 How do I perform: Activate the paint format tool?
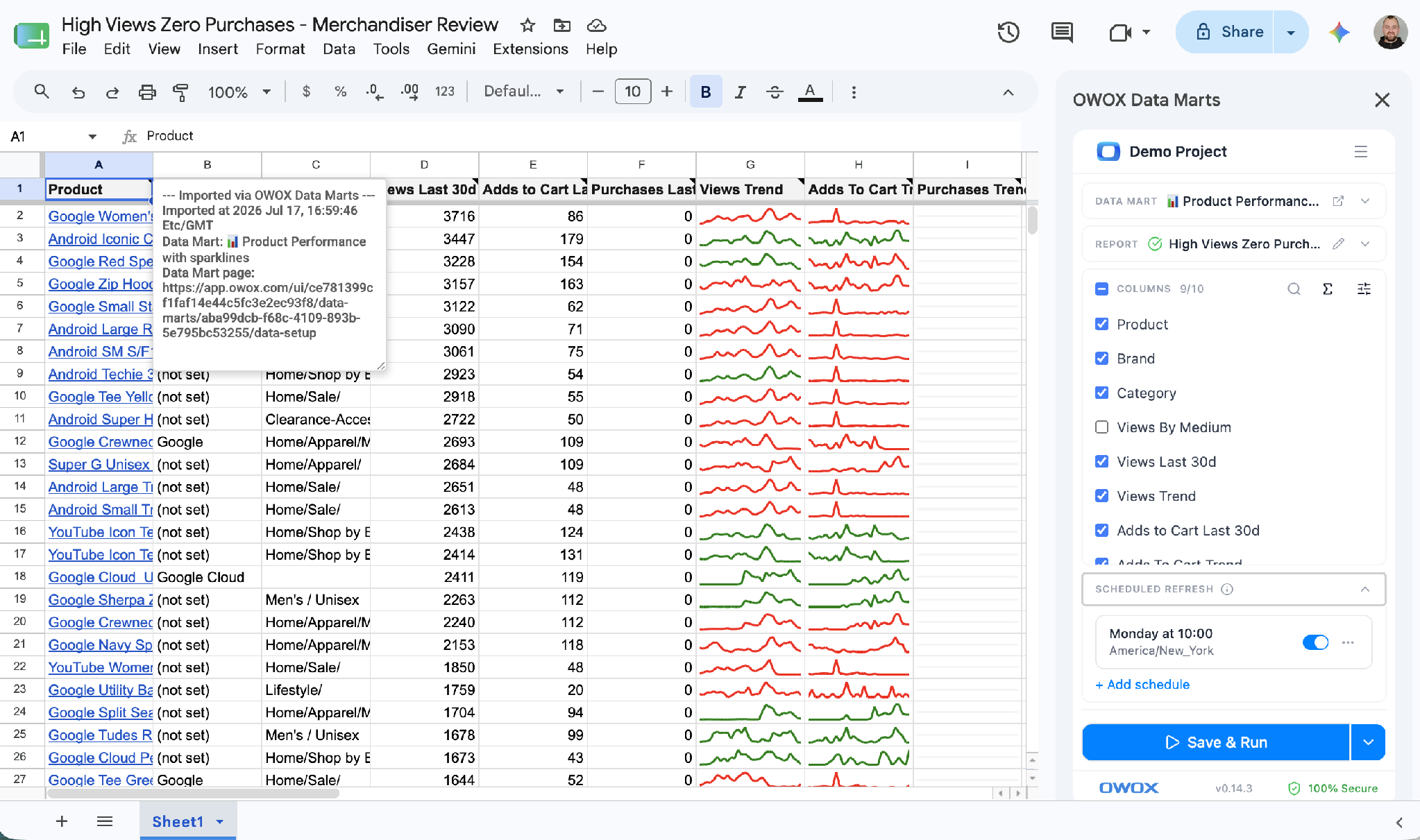click(180, 92)
